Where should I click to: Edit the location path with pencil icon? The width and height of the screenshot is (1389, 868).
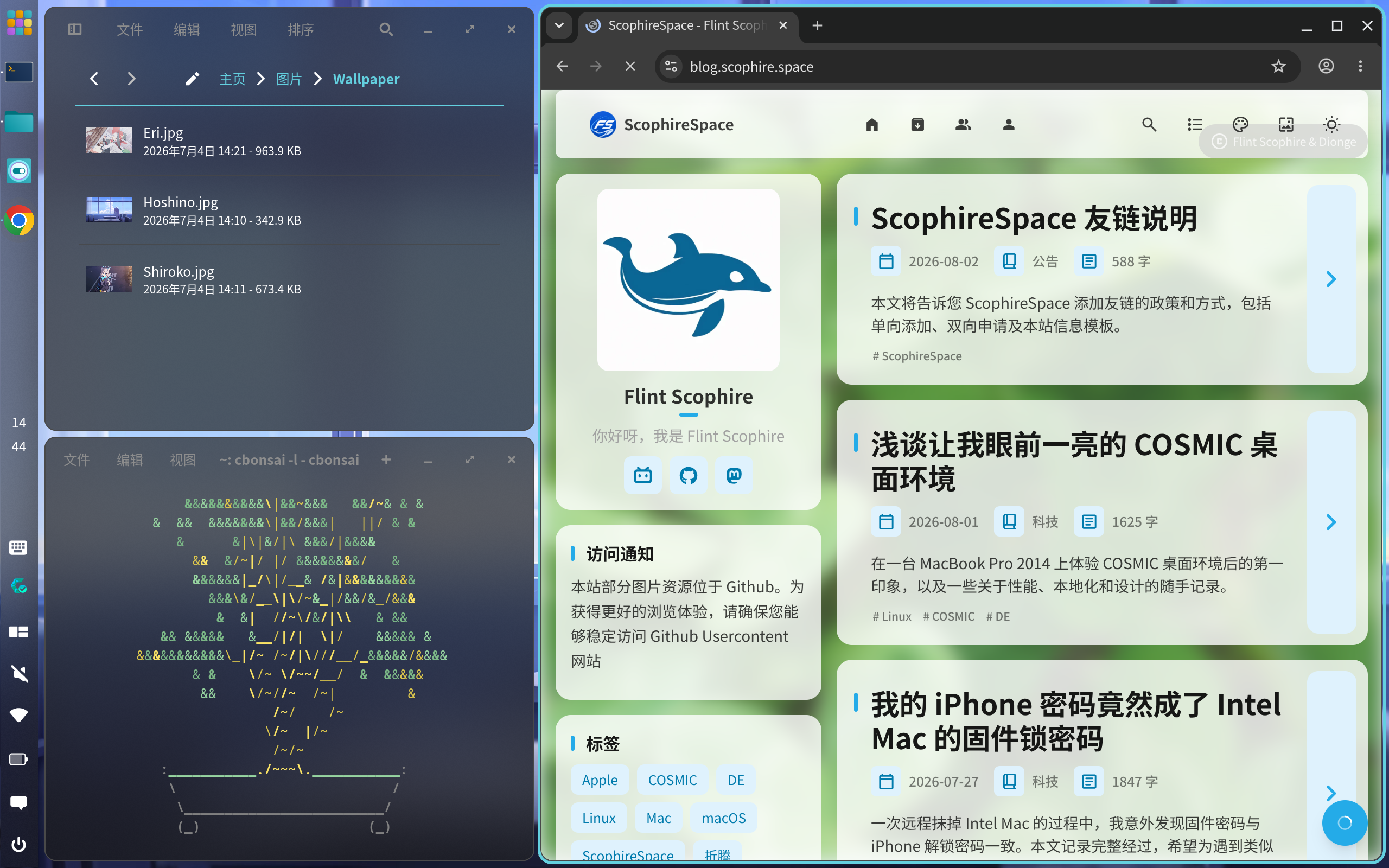click(x=193, y=79)
